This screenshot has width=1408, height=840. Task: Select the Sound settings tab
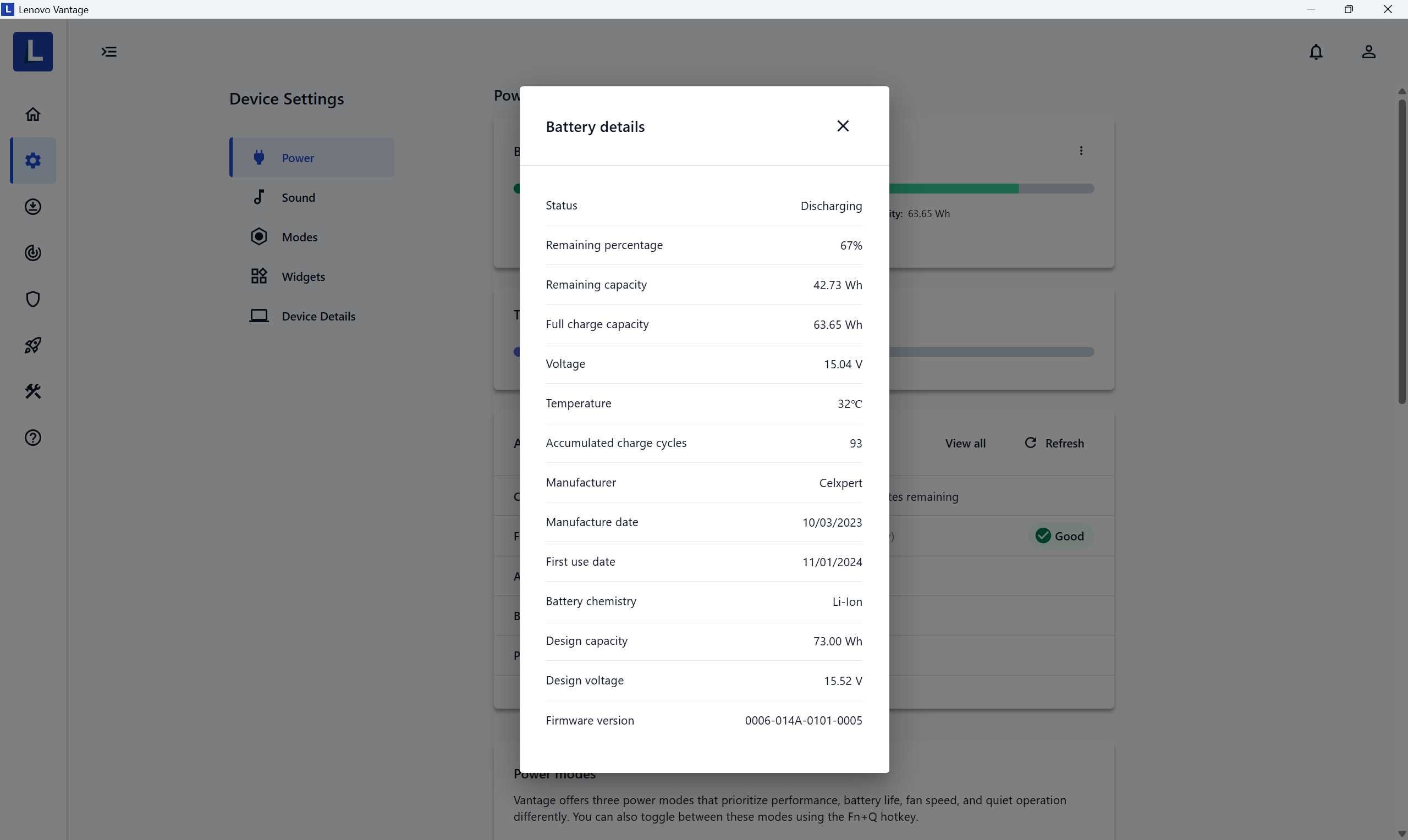click(x=312, y=197)
